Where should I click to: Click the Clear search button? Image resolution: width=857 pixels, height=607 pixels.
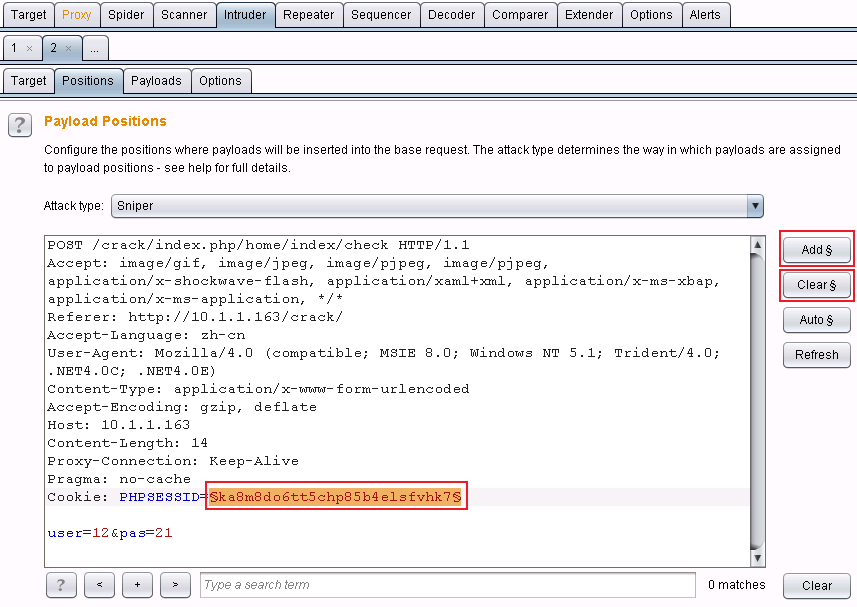[817, 586]
